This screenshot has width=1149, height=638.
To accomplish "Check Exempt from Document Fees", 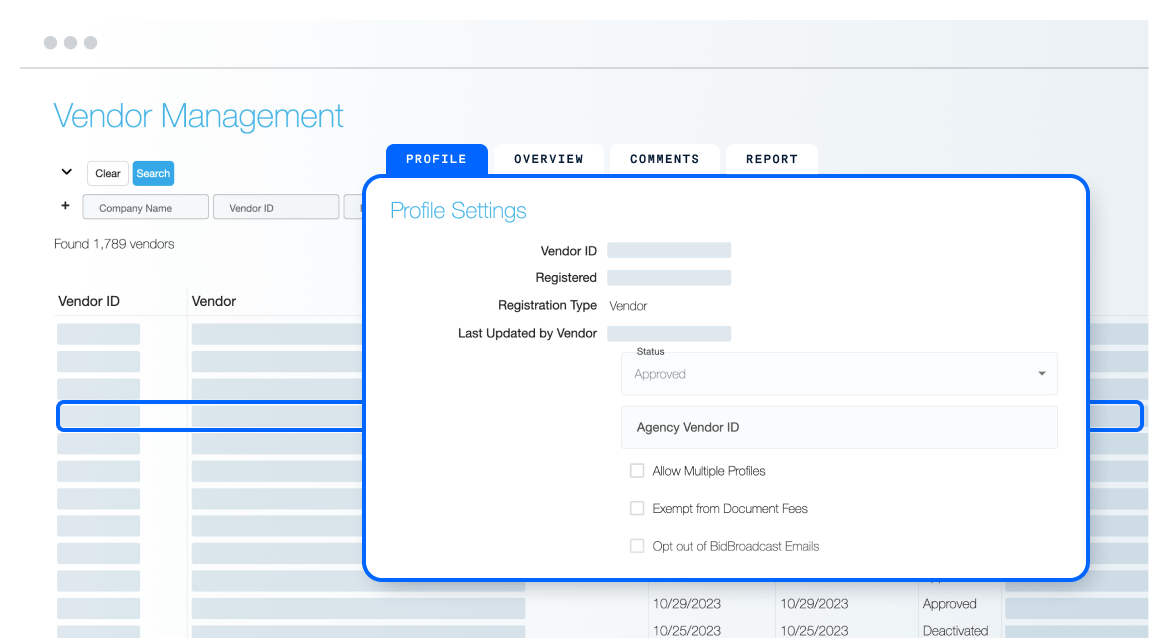I will [637, 508].
